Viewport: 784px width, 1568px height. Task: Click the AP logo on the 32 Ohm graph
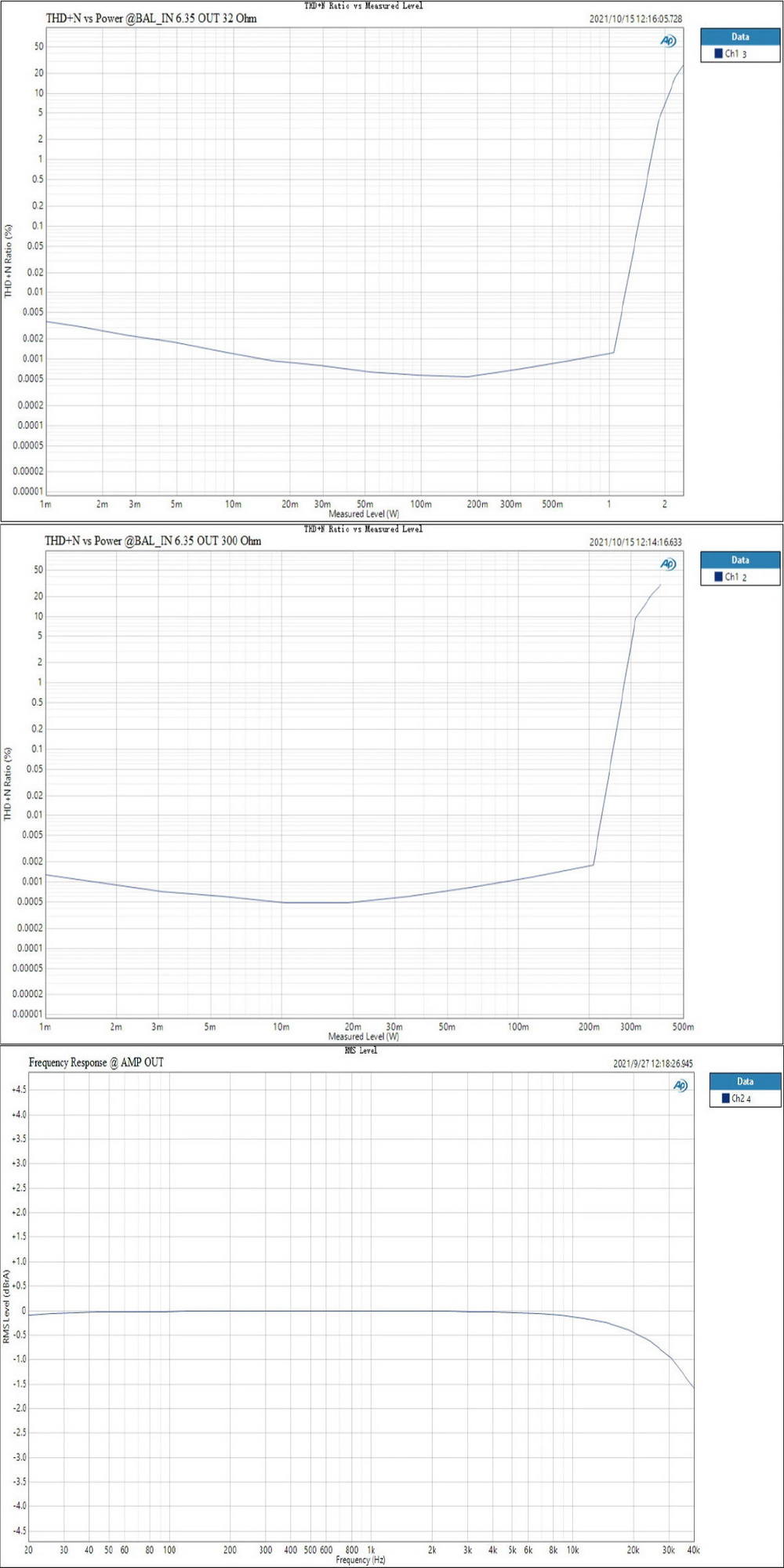668,41
